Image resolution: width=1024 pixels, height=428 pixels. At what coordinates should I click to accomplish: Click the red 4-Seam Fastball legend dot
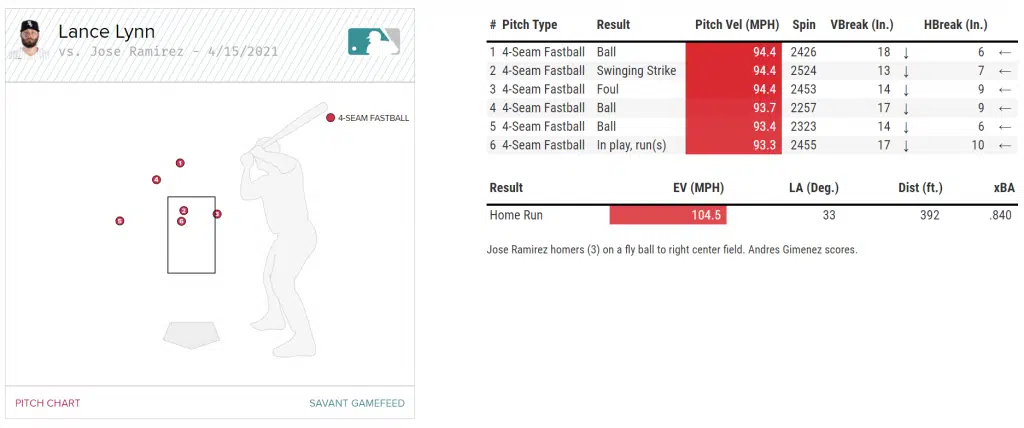(330, 118)
